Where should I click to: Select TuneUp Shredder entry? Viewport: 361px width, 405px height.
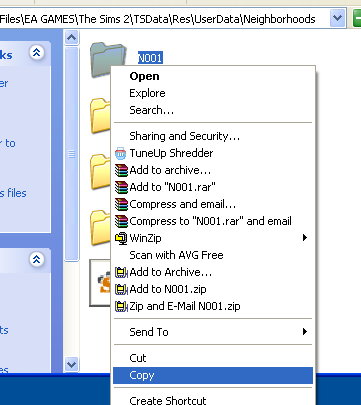213,153
